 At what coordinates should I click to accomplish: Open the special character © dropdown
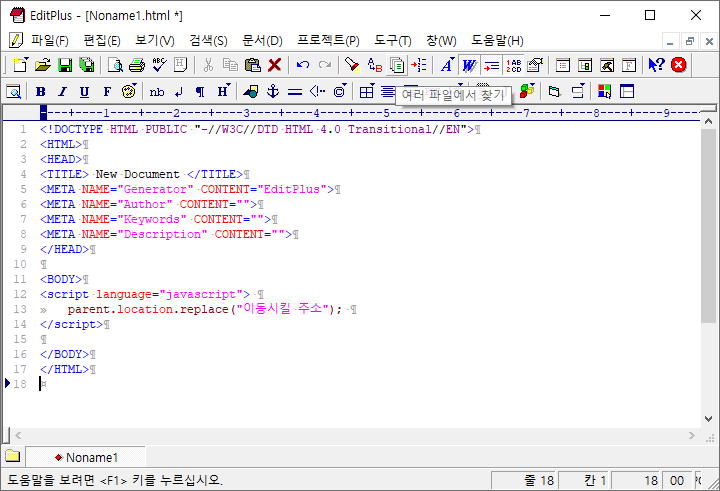click(340, 91)
